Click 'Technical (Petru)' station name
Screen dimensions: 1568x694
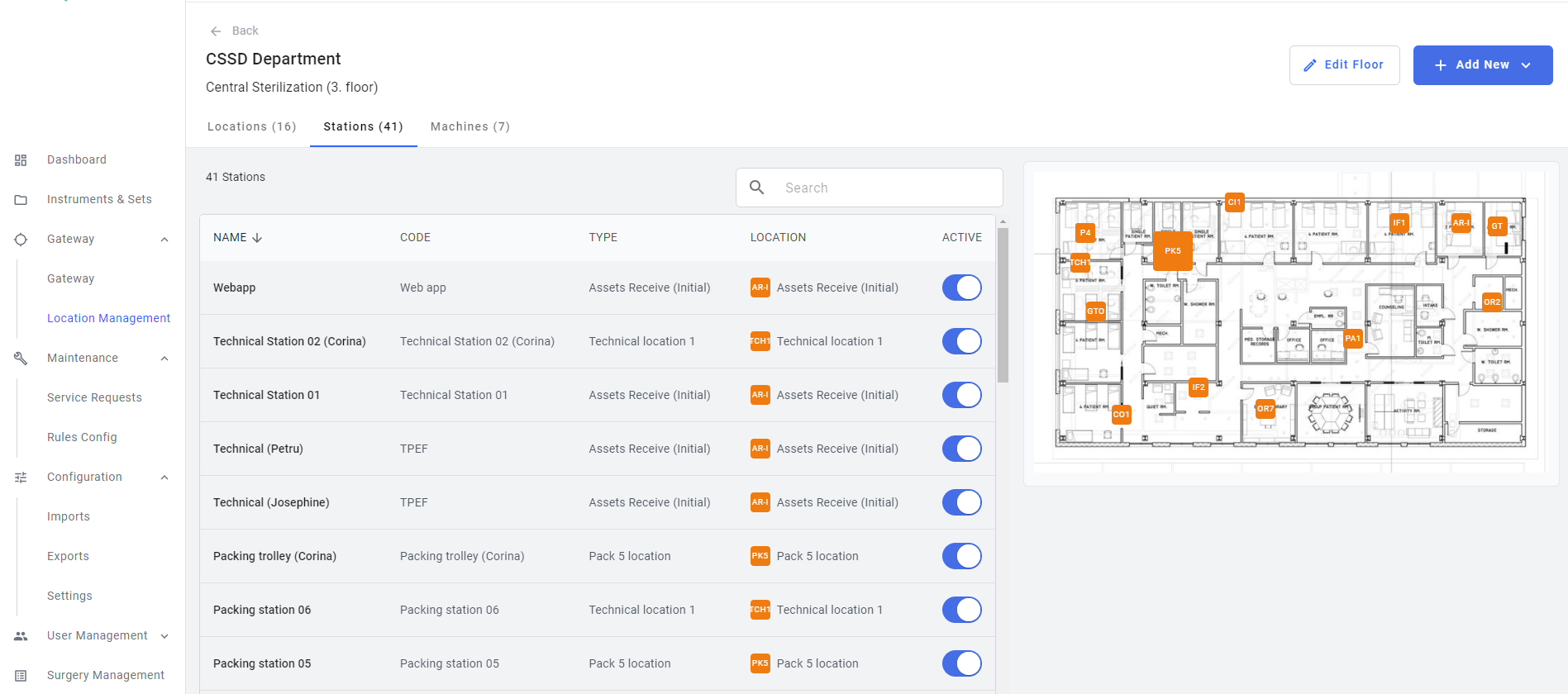pos(258,449)
